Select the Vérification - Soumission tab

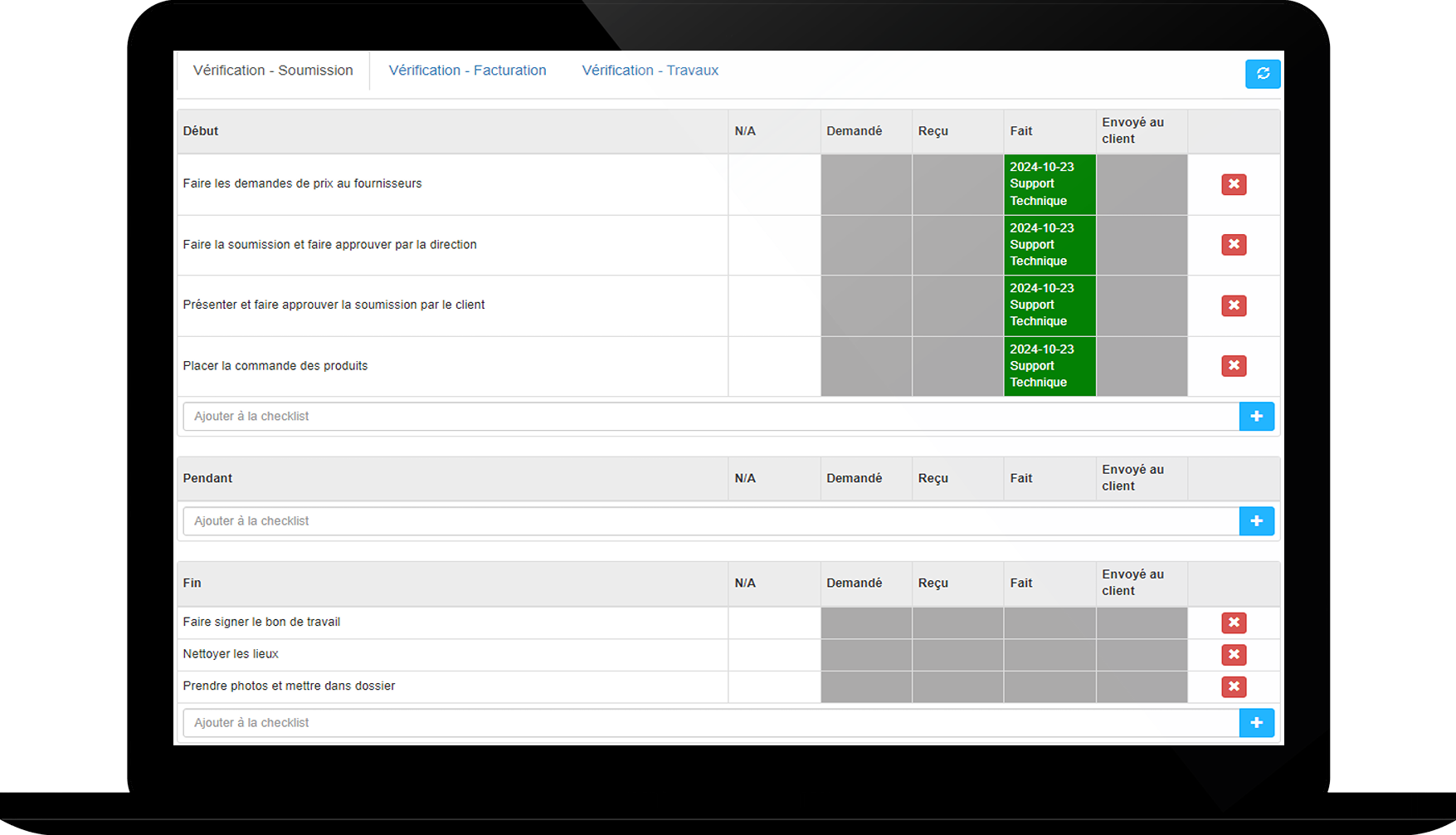pyautogui.click(x=273, y=71)
